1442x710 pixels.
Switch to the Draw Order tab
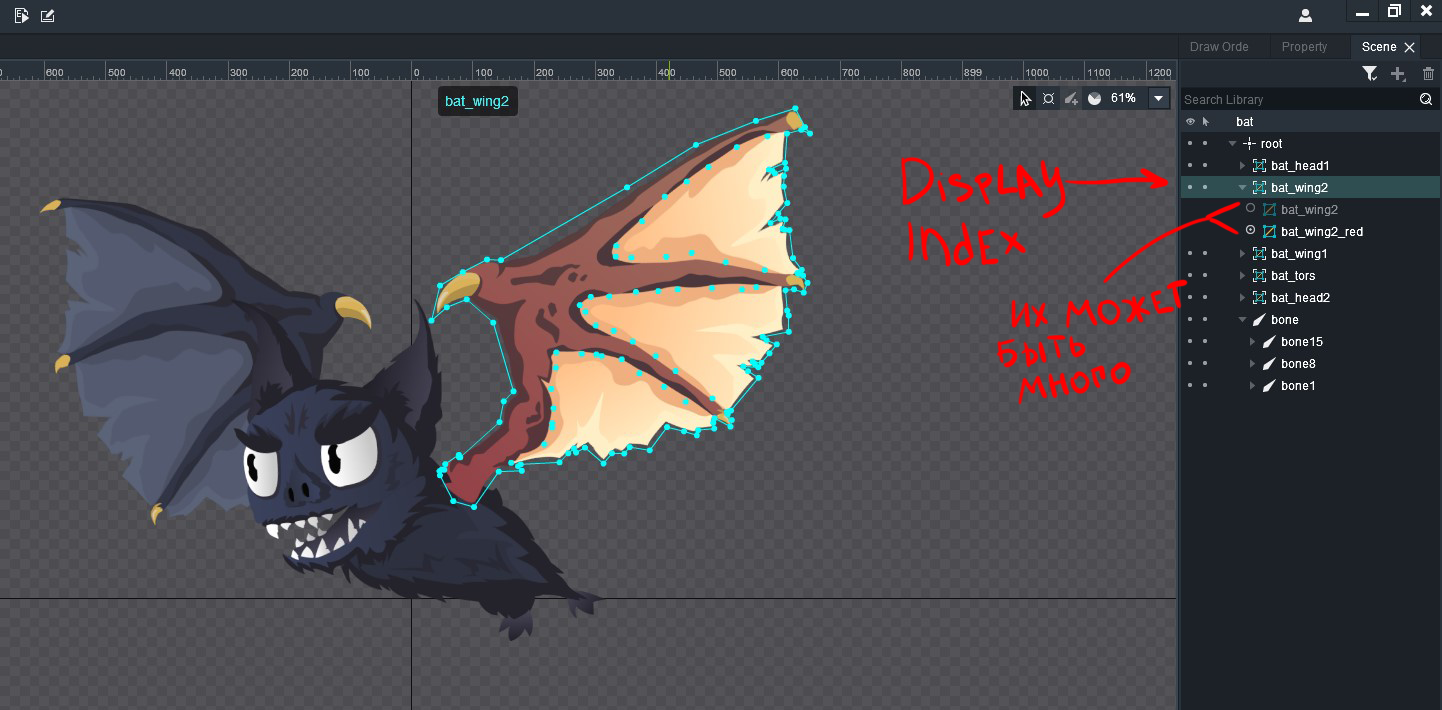[x=1219, y=46]
